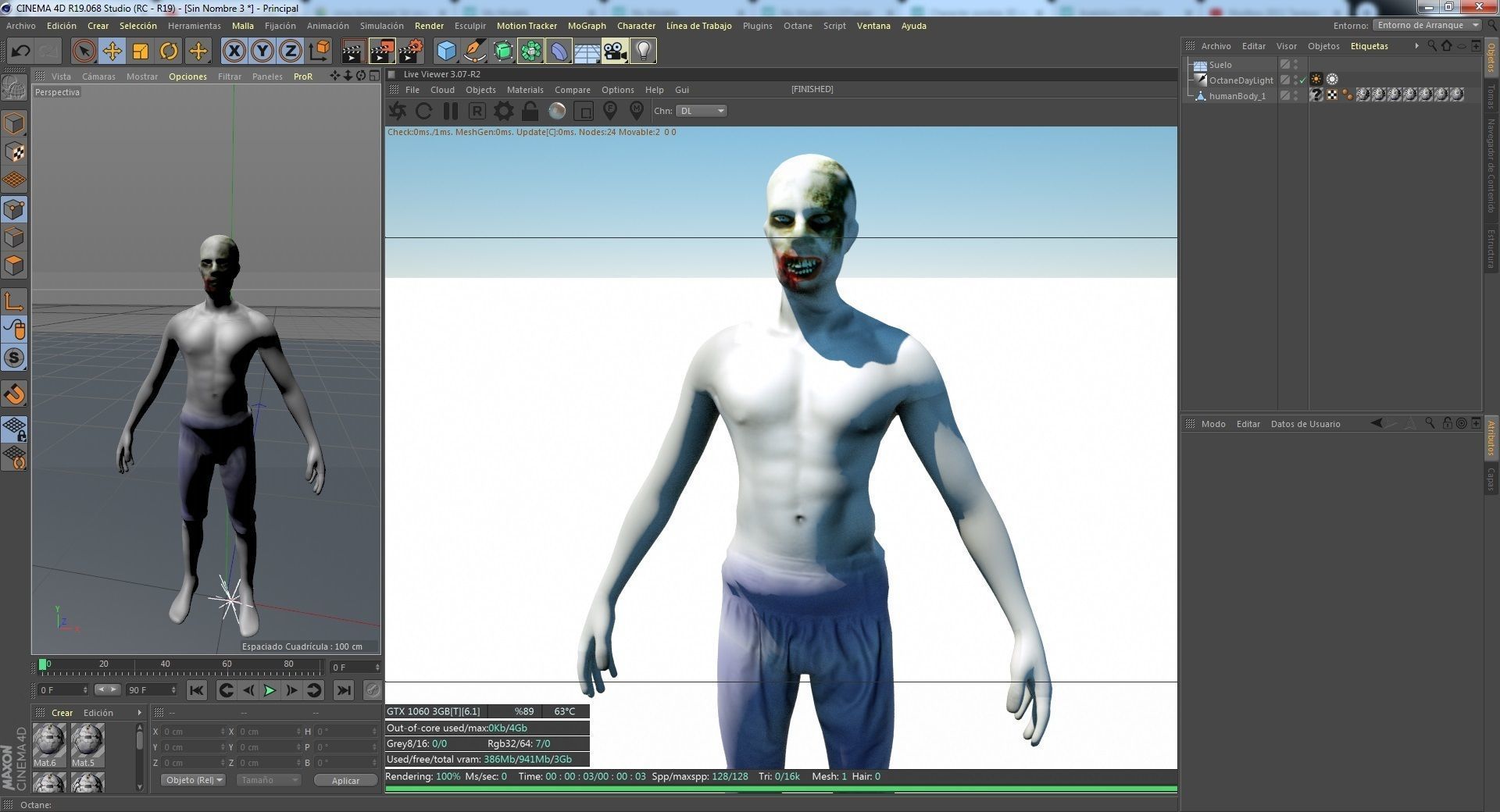This screenshot has height=812, width=1500.
Task: Open Live Viewer Objects menu
Action: 480,90
